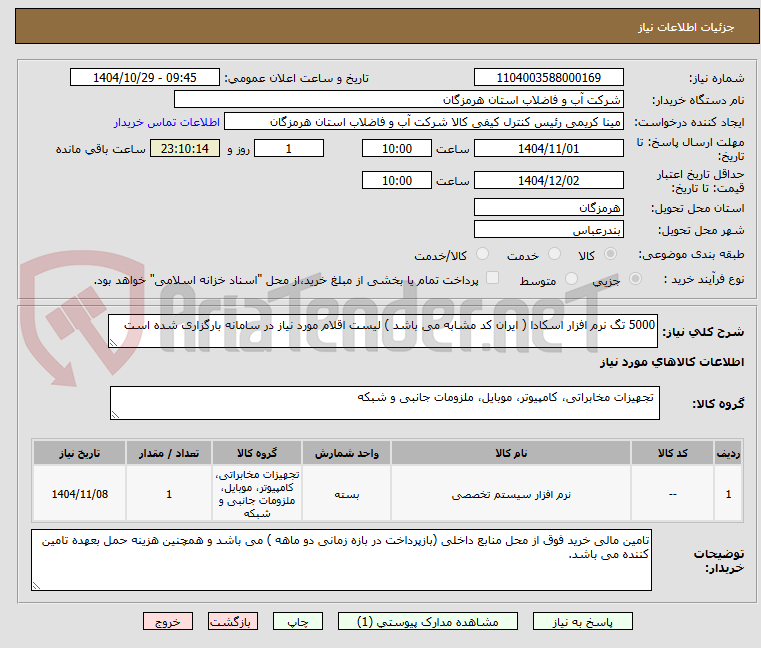761x648 pixels.
Task: Click the buyer name field شرکت آب و فاضلاب
Action: pos(398,100)
